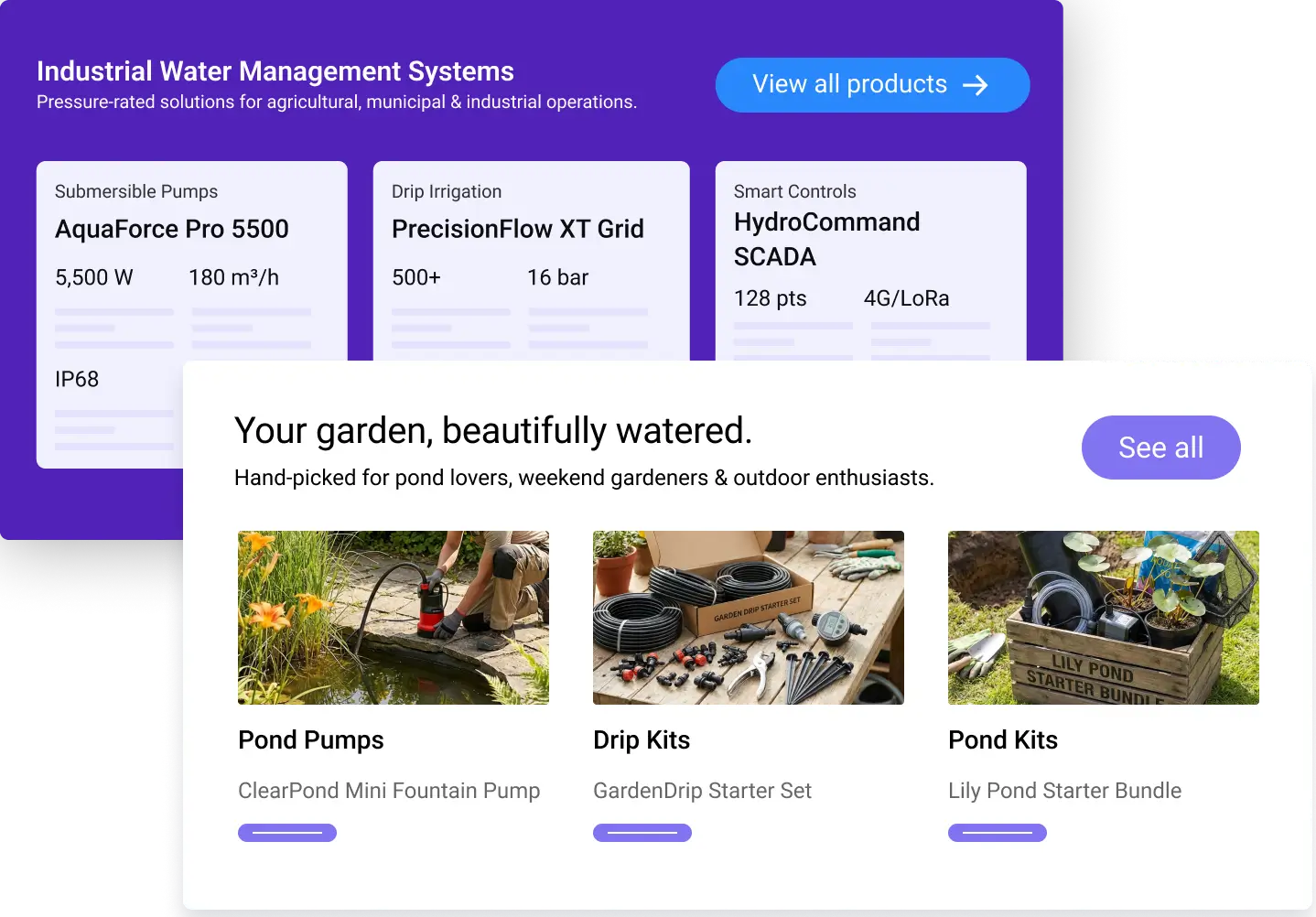Open the HydroCommand SCADA product card

tap(826, 239)
